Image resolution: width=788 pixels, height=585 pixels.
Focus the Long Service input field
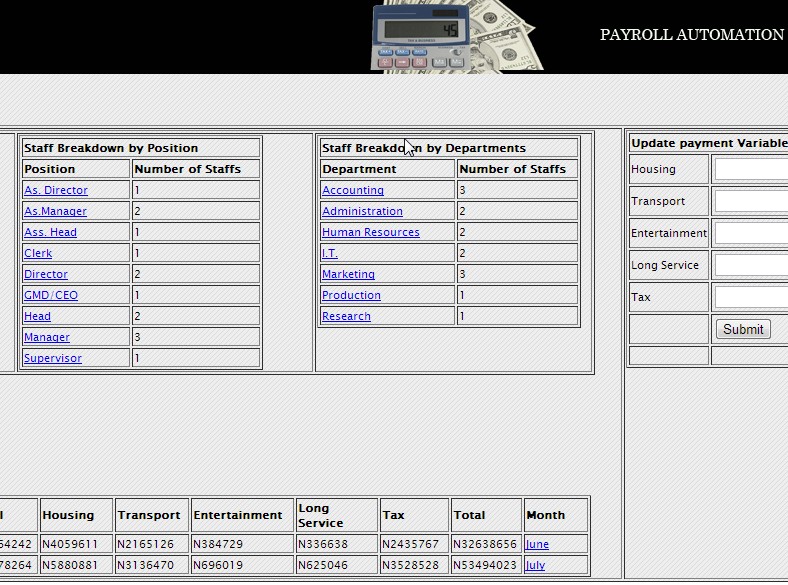coord(751,265)
